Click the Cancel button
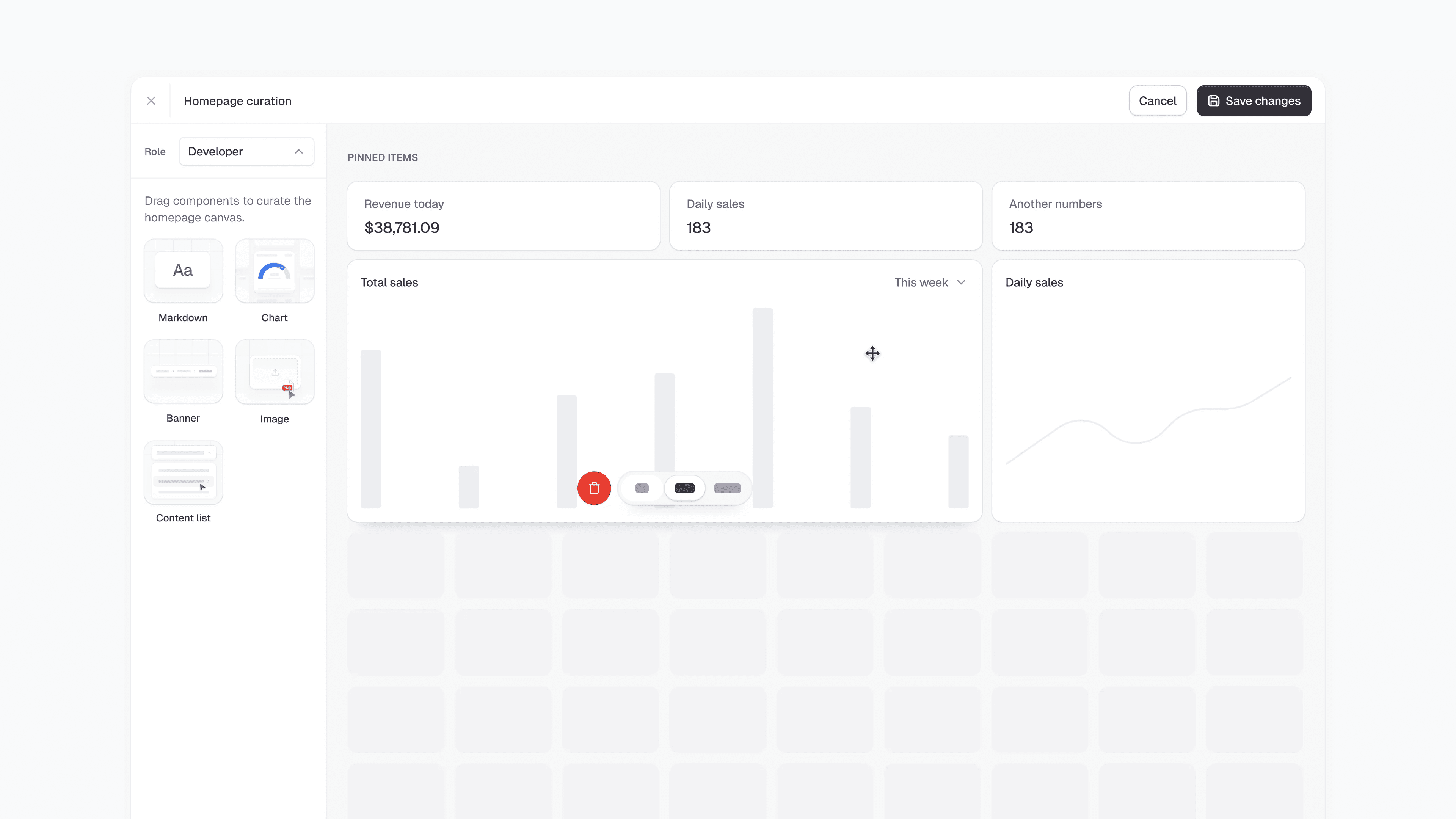This screenshot has width=1456, height=819. tap(1157, 100)
